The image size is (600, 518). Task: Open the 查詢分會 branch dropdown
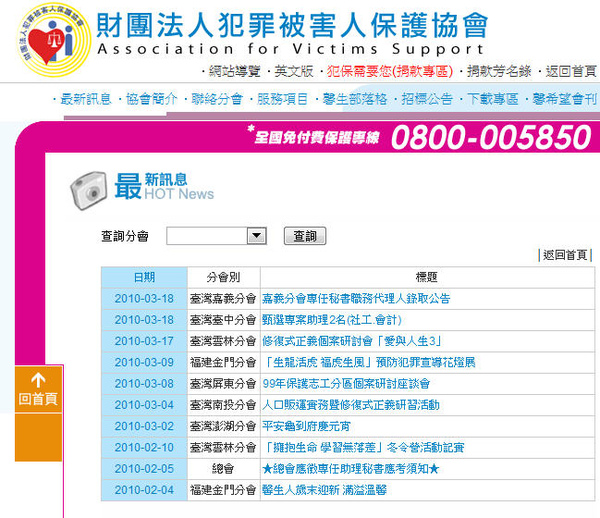pos(216,236)
